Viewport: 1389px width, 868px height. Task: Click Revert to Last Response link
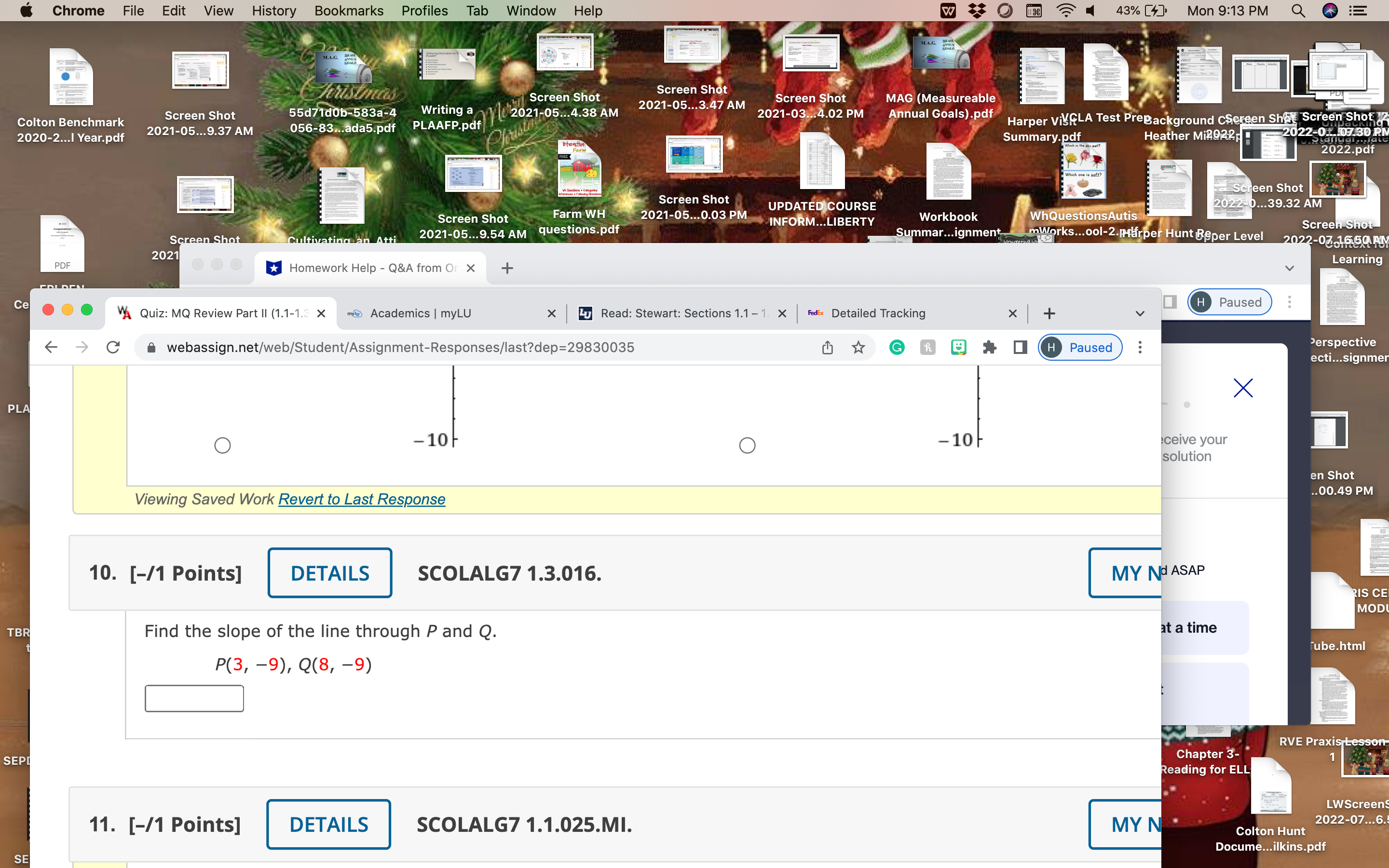click(x=361, y=499)
